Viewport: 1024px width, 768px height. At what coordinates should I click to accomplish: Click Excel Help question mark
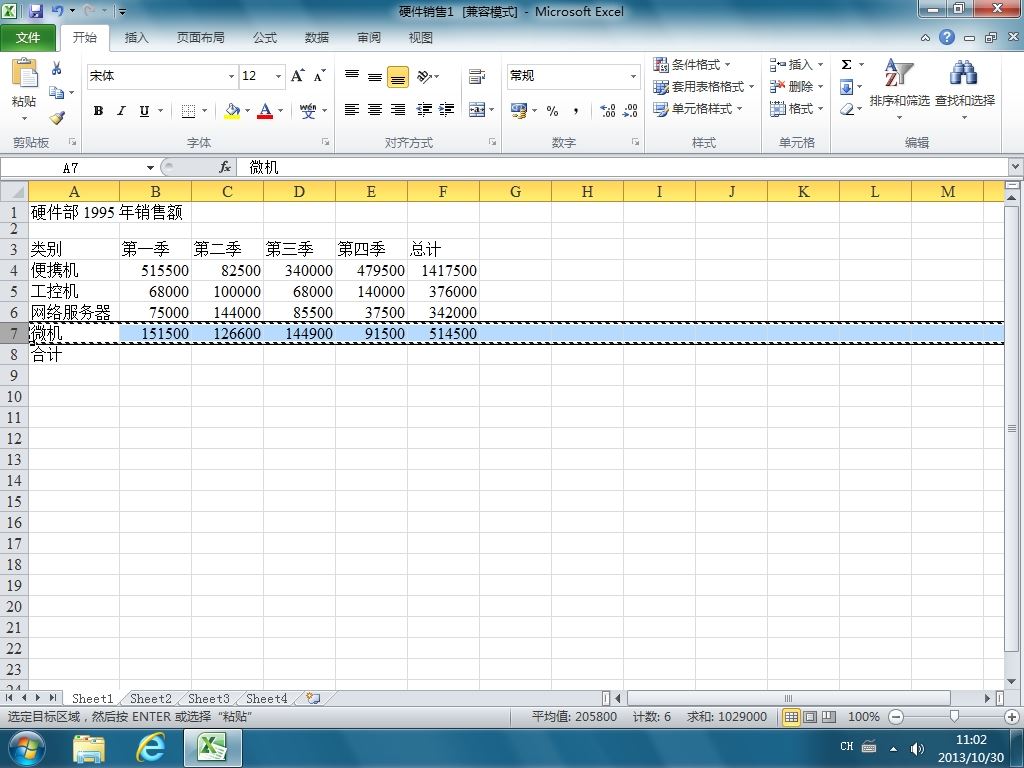coord(947,37)
